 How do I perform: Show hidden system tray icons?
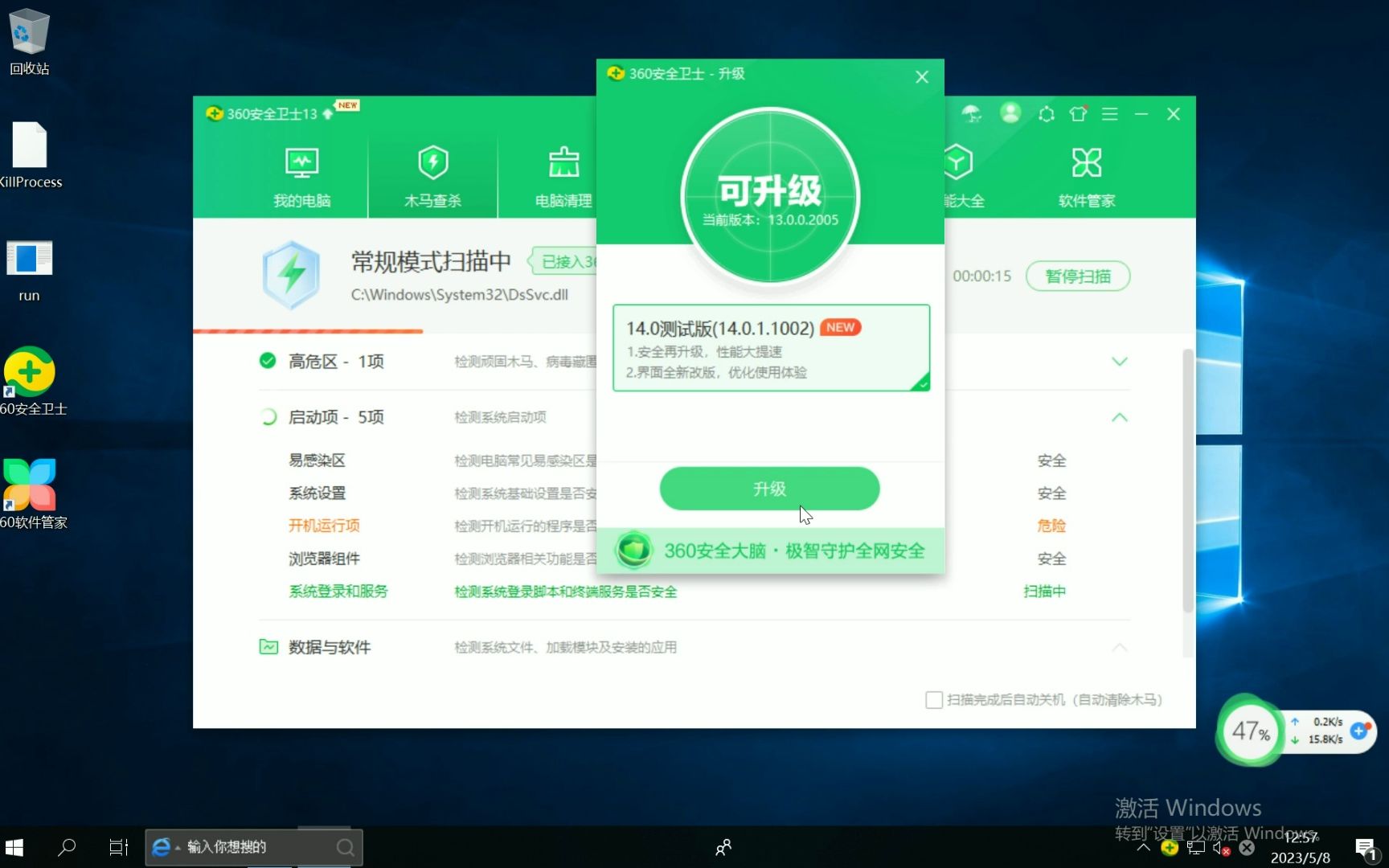(x=1144, y=847)
